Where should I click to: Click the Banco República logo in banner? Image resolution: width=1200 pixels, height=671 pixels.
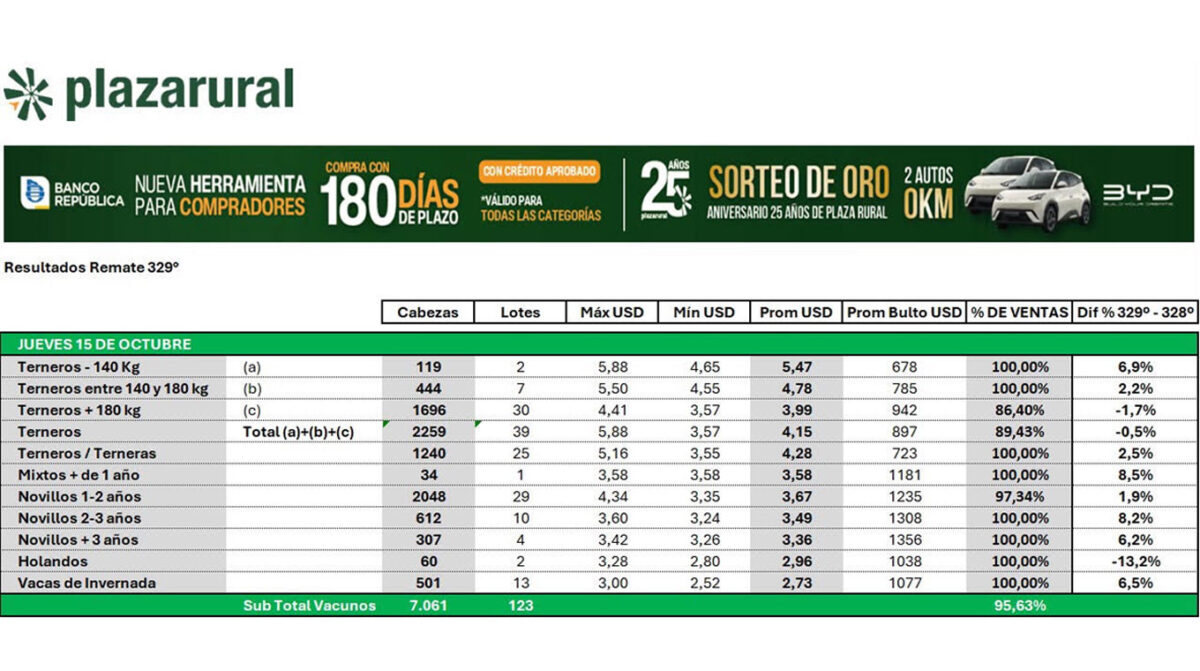click(73, 194)
